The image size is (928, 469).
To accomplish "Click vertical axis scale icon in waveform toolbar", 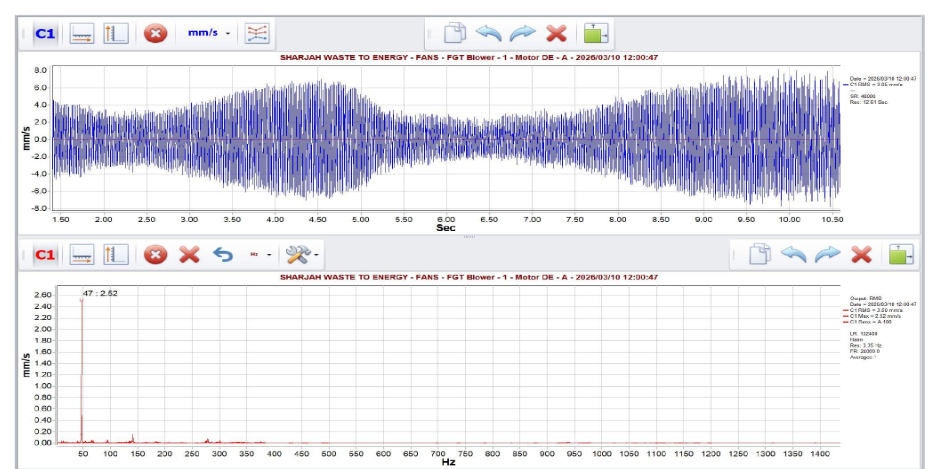I will click(116, 33).
